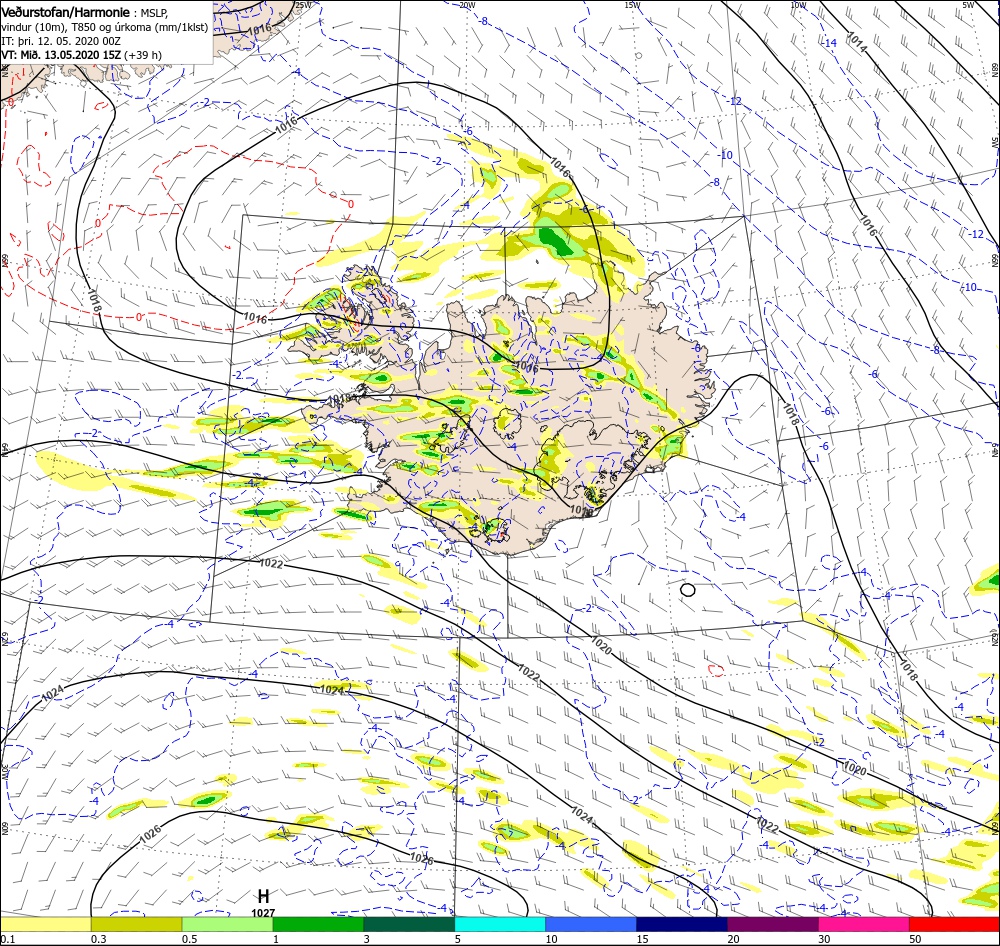This screenshot has width=1000, height=946.
Task: Click the purple 20–30 legend swatch
Action: 772,924
